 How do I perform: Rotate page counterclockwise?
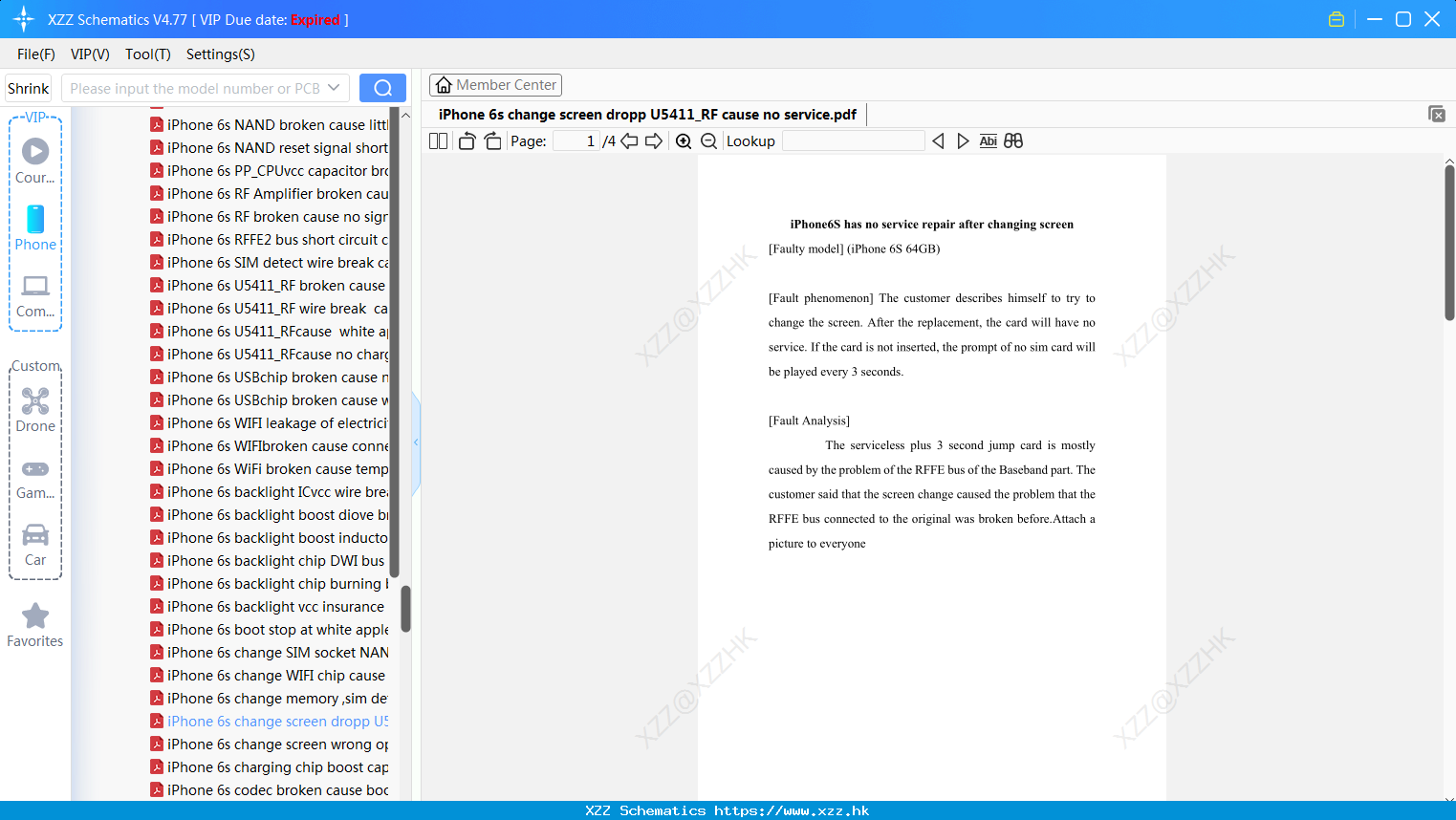click(x=467, y=141)
